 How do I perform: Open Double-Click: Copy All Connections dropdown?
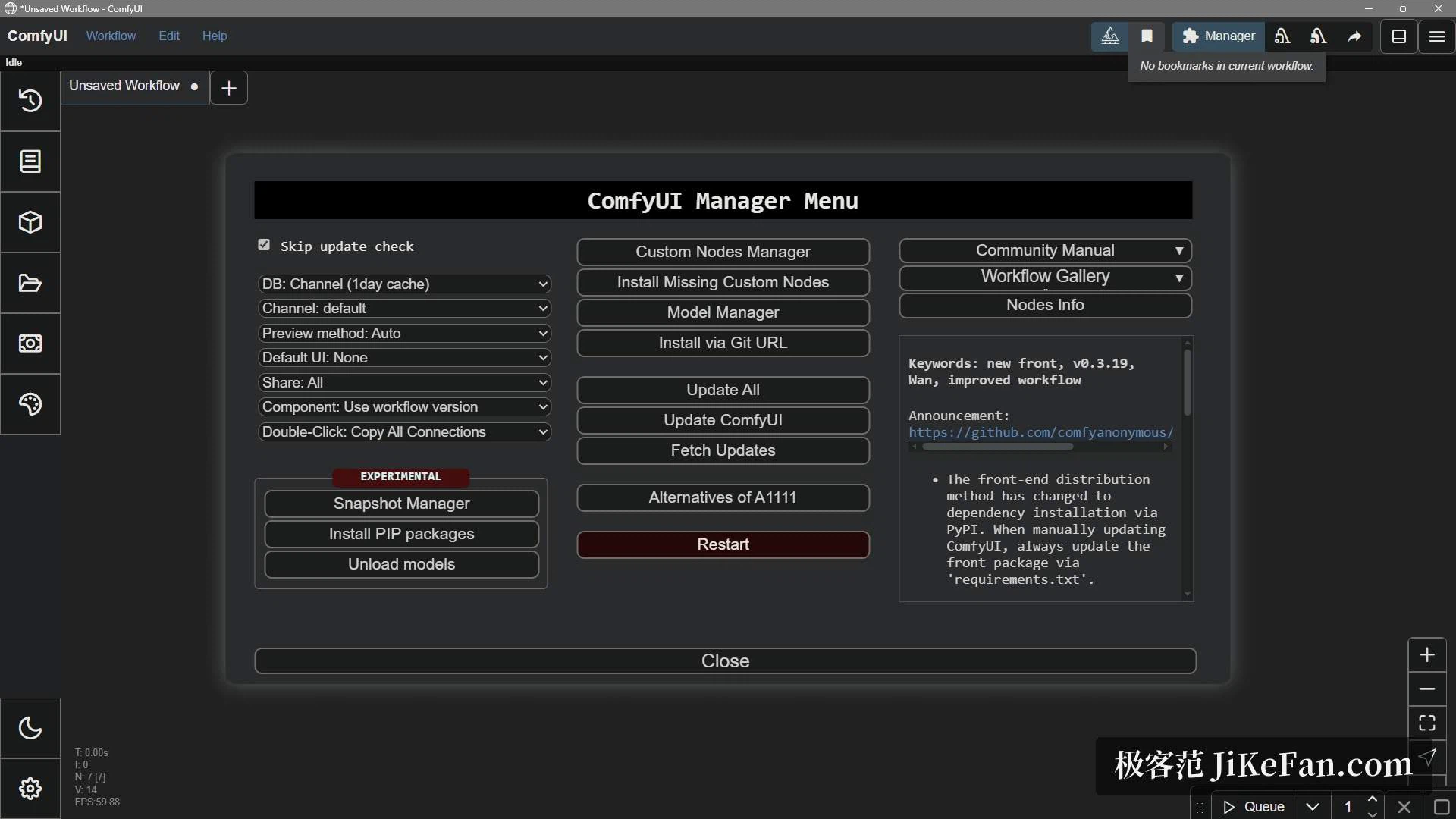click(404, 432)
